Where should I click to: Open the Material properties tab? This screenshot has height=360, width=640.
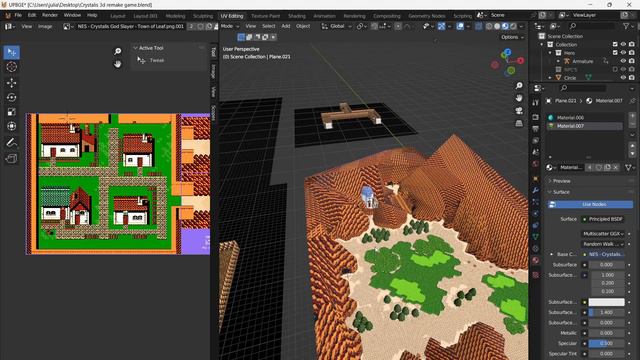[x=536, y=260]
